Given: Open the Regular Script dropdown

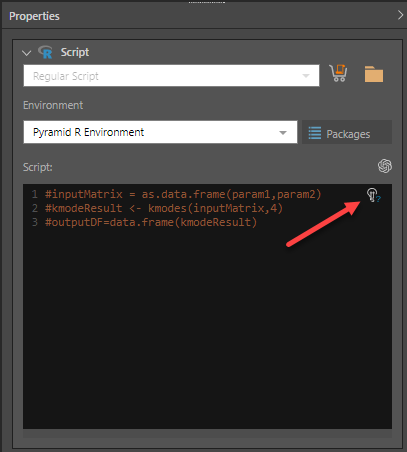Looking at the screenshot, I should (x=171, y=76).
